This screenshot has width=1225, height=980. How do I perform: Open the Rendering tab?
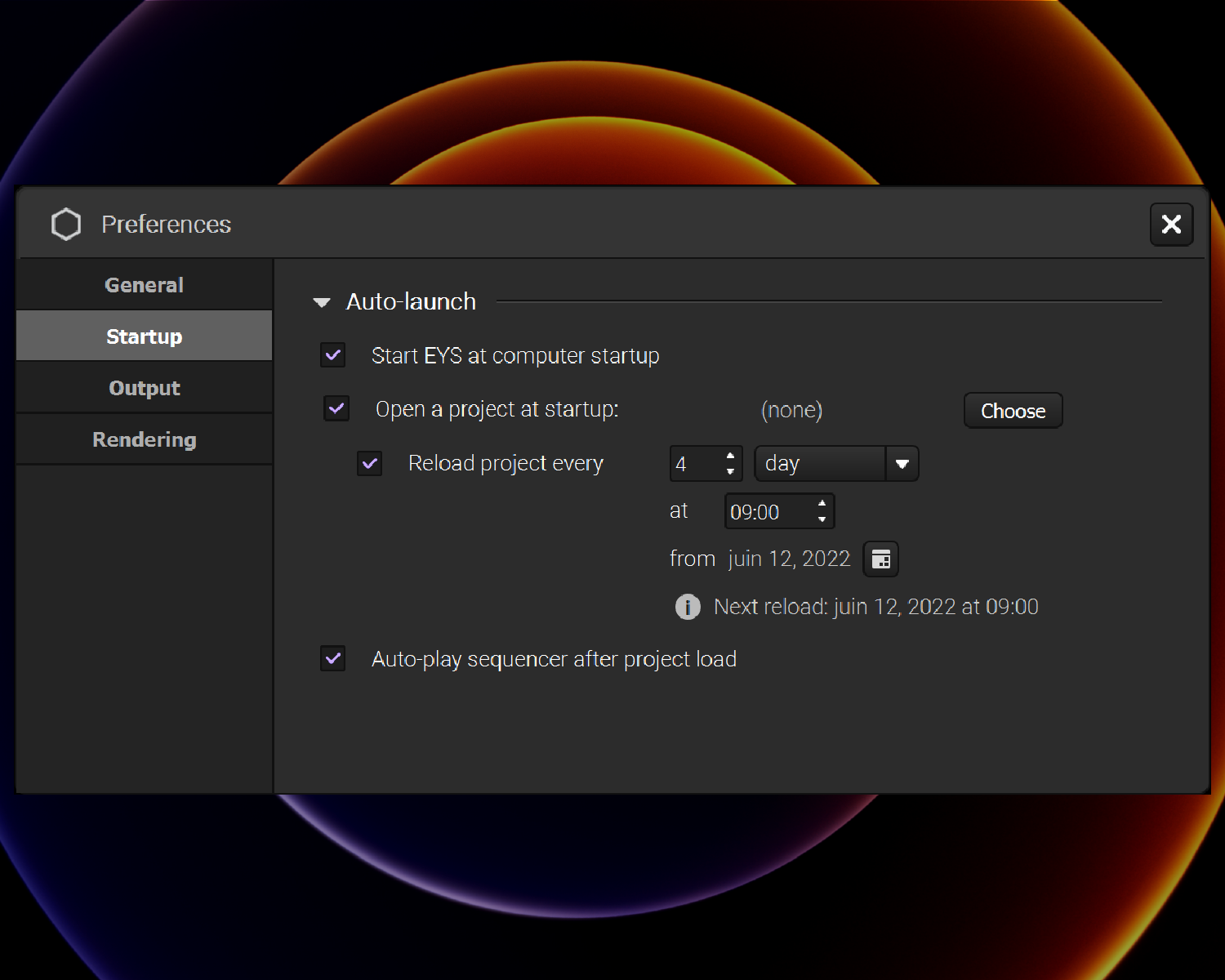145,439
